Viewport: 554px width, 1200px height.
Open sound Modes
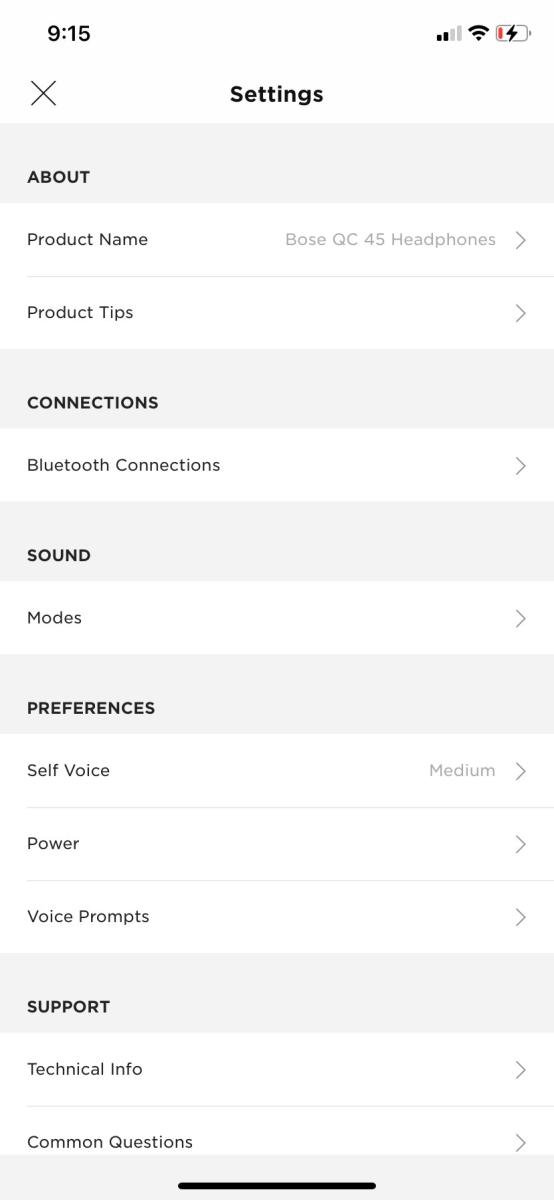click(x=277, y=618)
